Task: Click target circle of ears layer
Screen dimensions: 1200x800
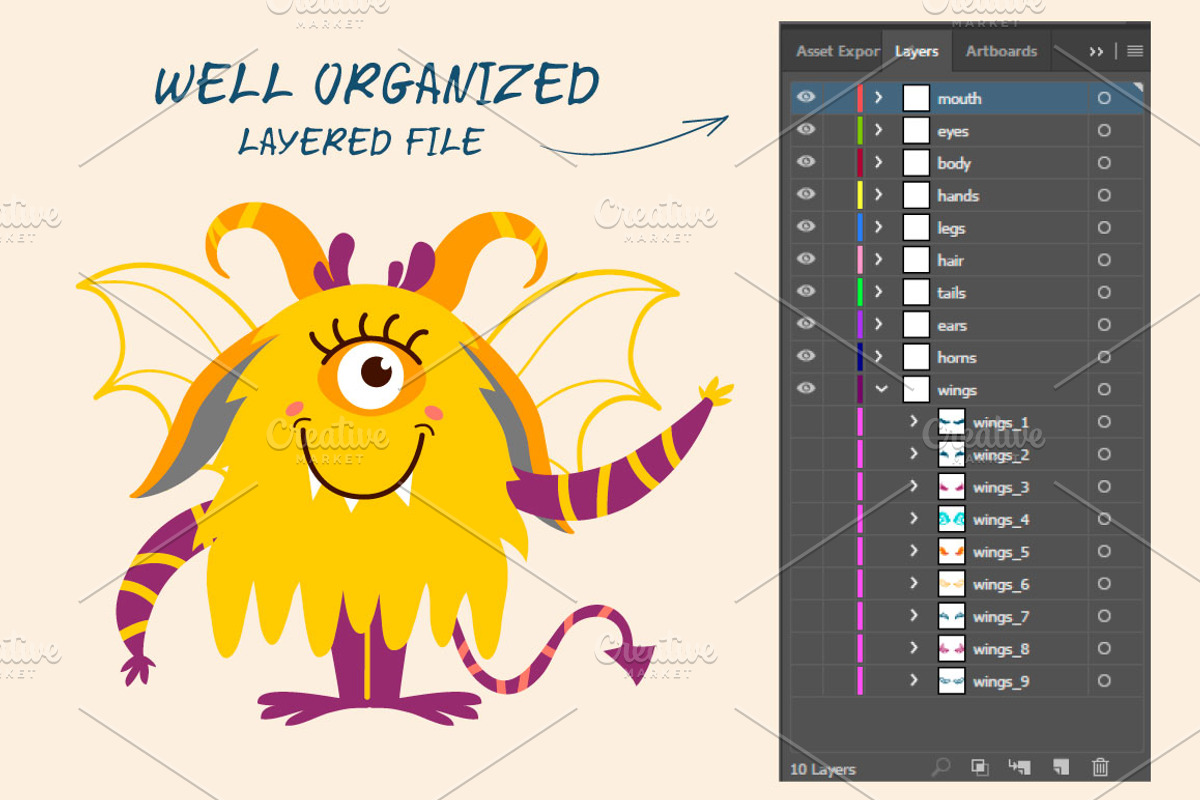Action: point(1104,325)
